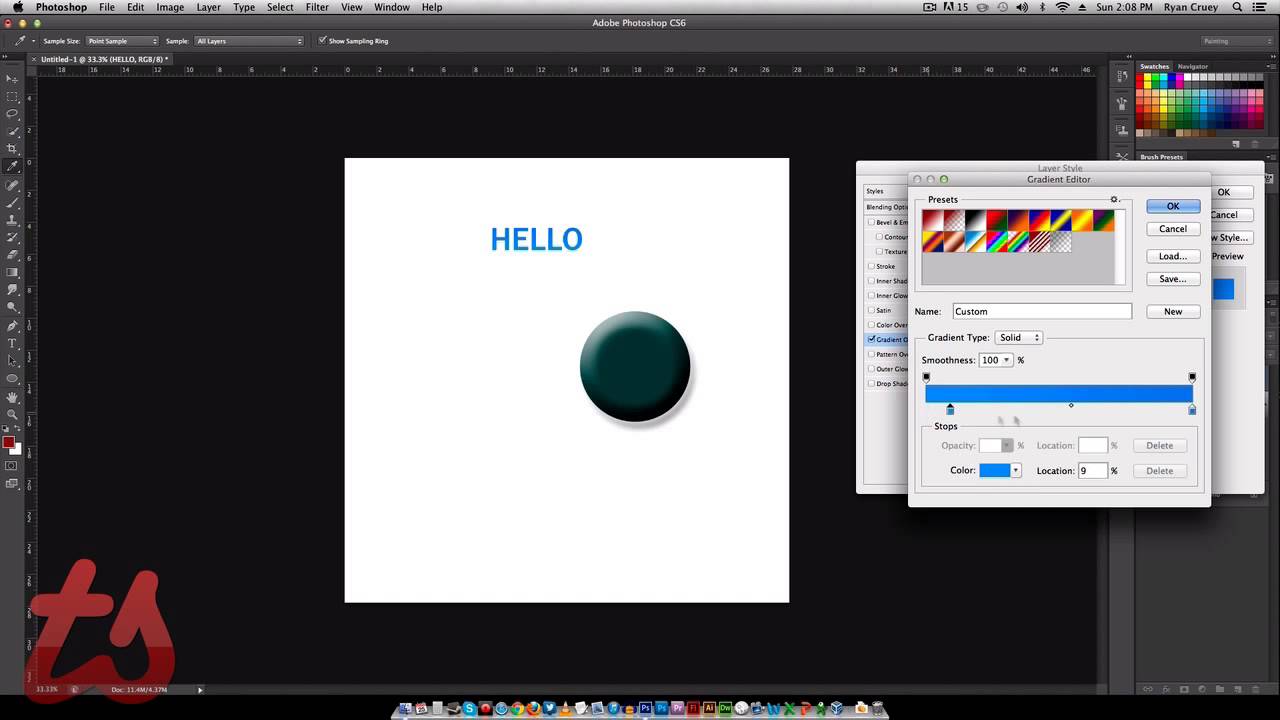
Task: Select the Clone Stamp tool
Action: pyautogui.click(x=12, y=220)
